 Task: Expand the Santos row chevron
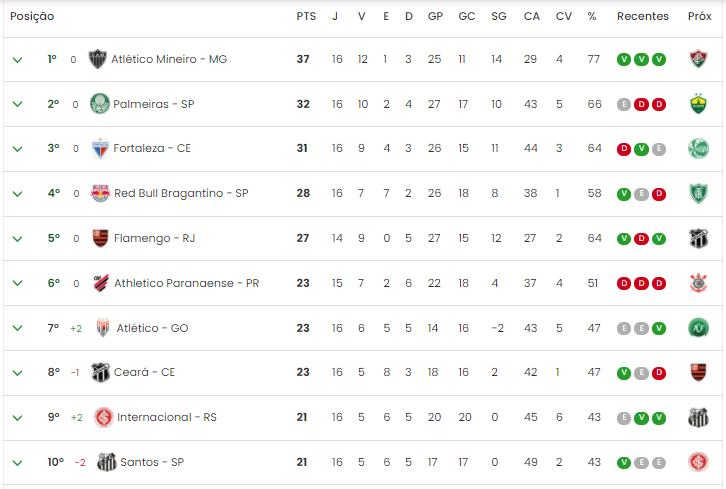pyautogui.click(x=17, y=463)
